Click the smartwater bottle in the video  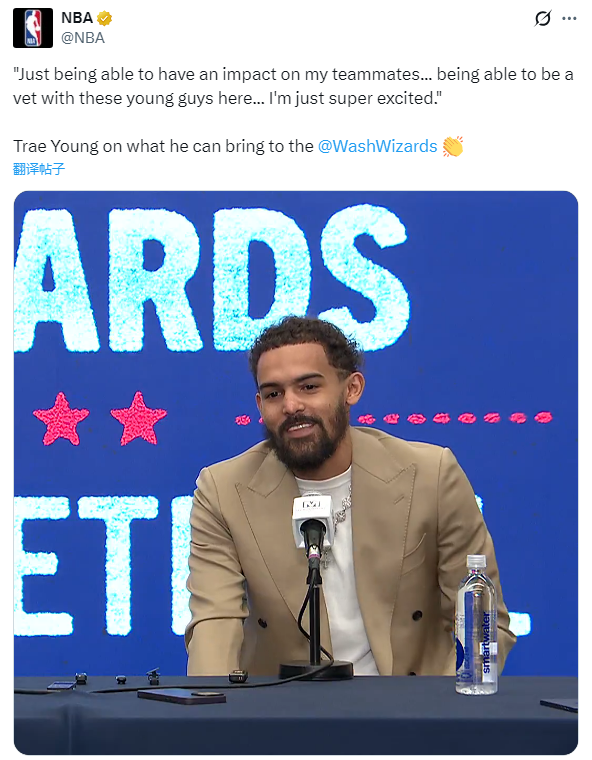pos(476,625)
